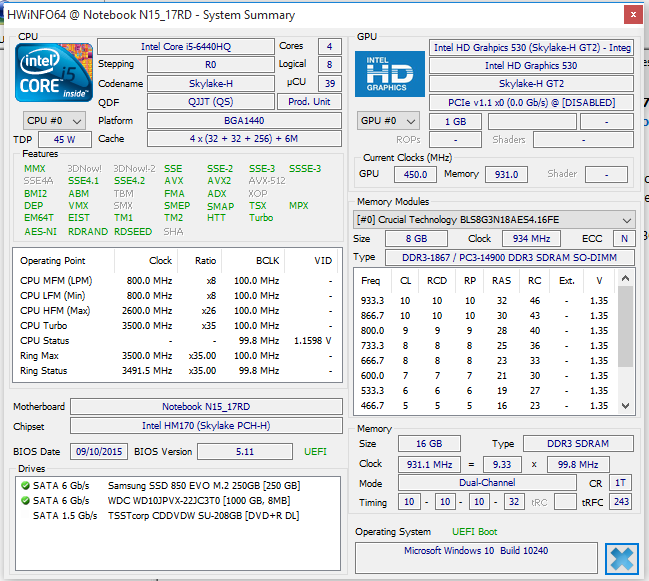Click the BIOS date 09/10/2015 field

(99, 451)
